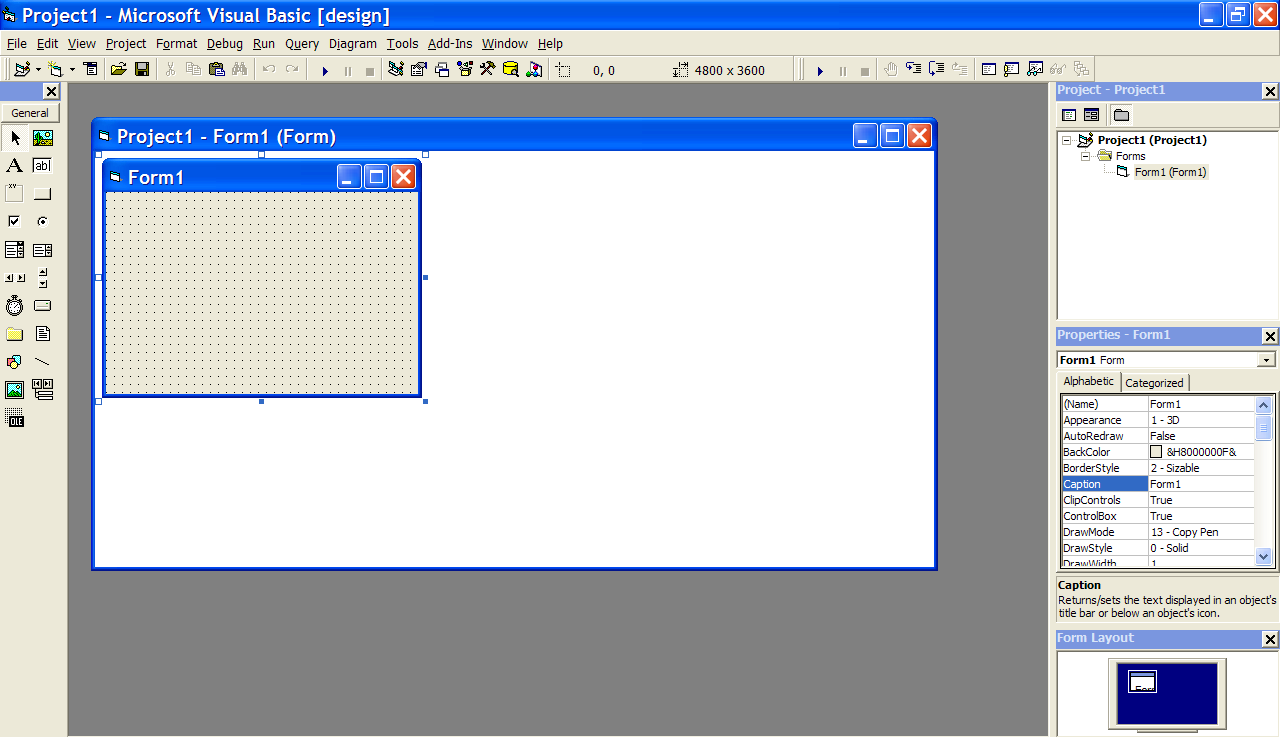Viewport: 1280px width, 737px height.
Task: Toggle the Properties Window toolbar button
Action: pos(418,69)
